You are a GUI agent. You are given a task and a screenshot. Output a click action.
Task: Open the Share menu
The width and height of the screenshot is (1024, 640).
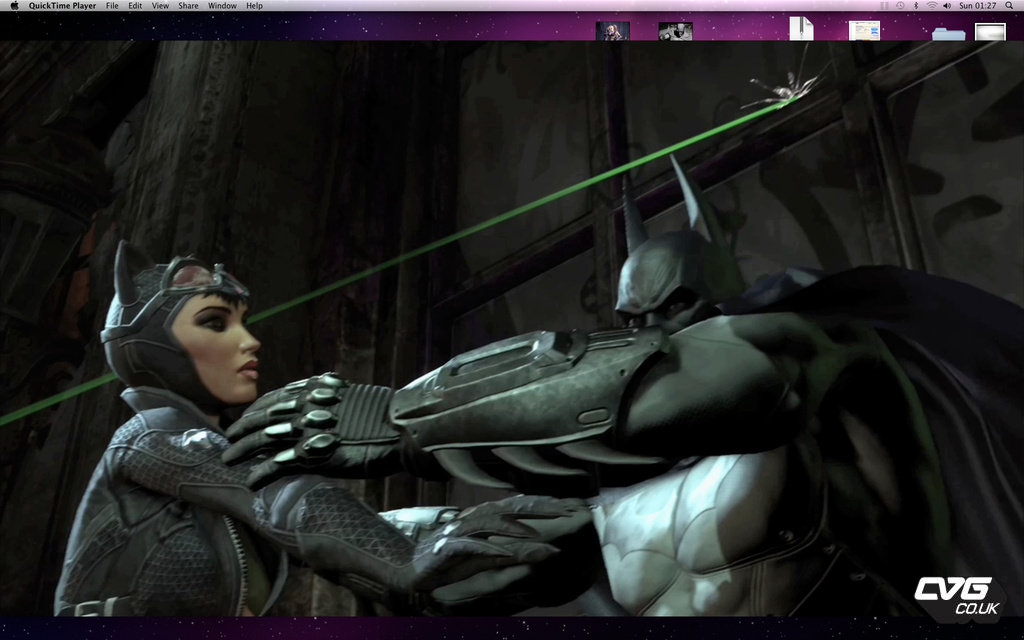pyautogui.click(x=188, y=6)
